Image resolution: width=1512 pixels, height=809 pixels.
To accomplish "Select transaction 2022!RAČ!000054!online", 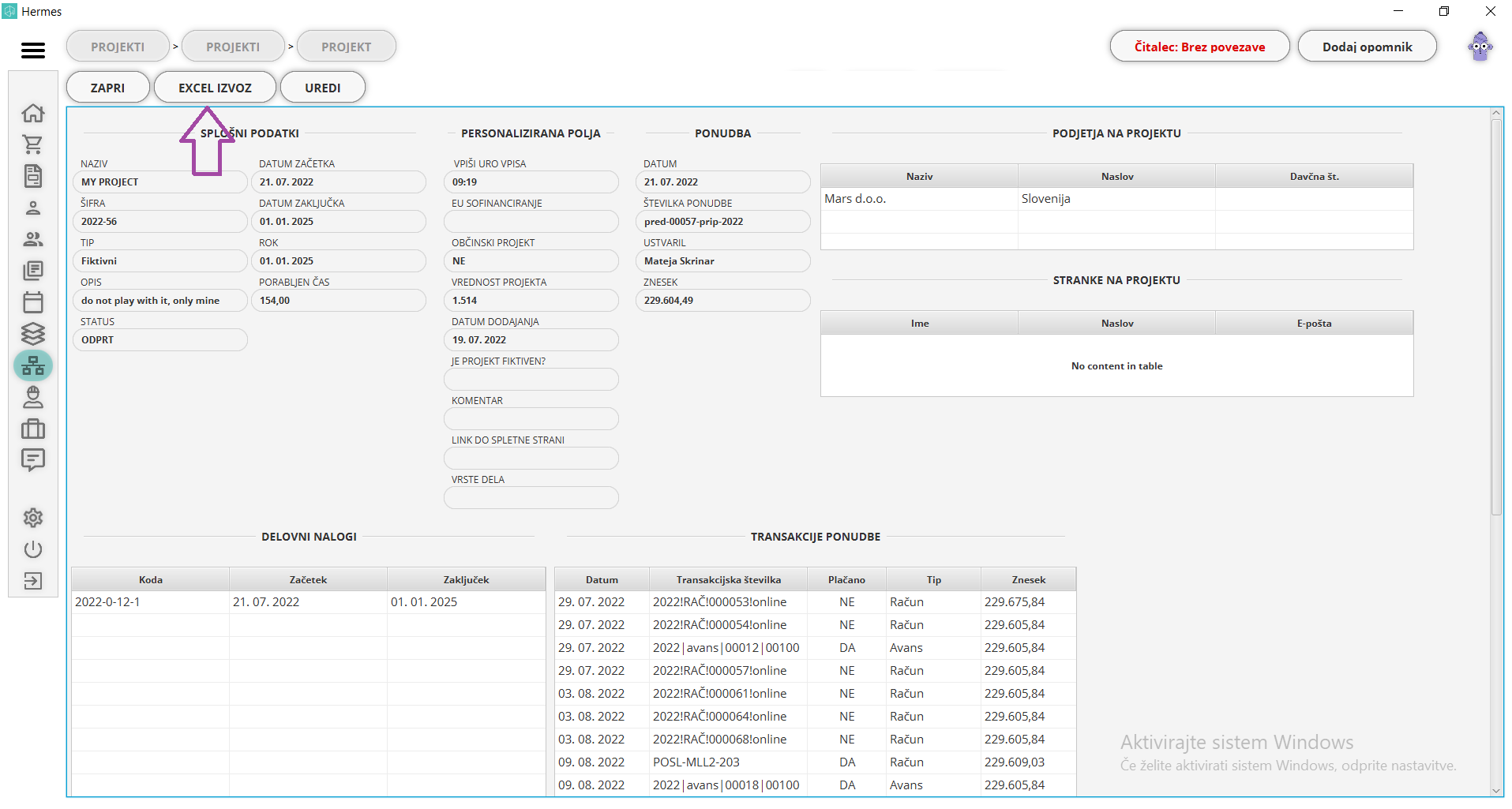I will coord(815,625).
